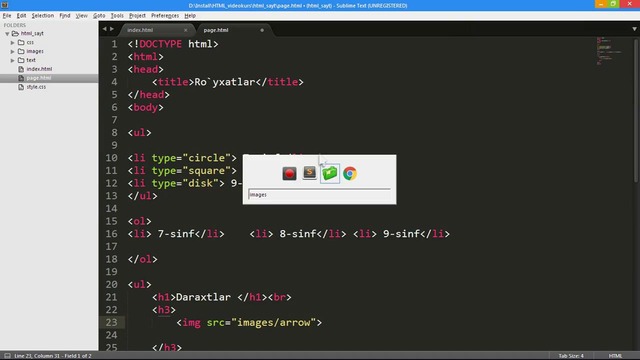This screenshot has height=360, width=640.
Task: Open the tab list dropdown arrow
Action: coord(634,29)
